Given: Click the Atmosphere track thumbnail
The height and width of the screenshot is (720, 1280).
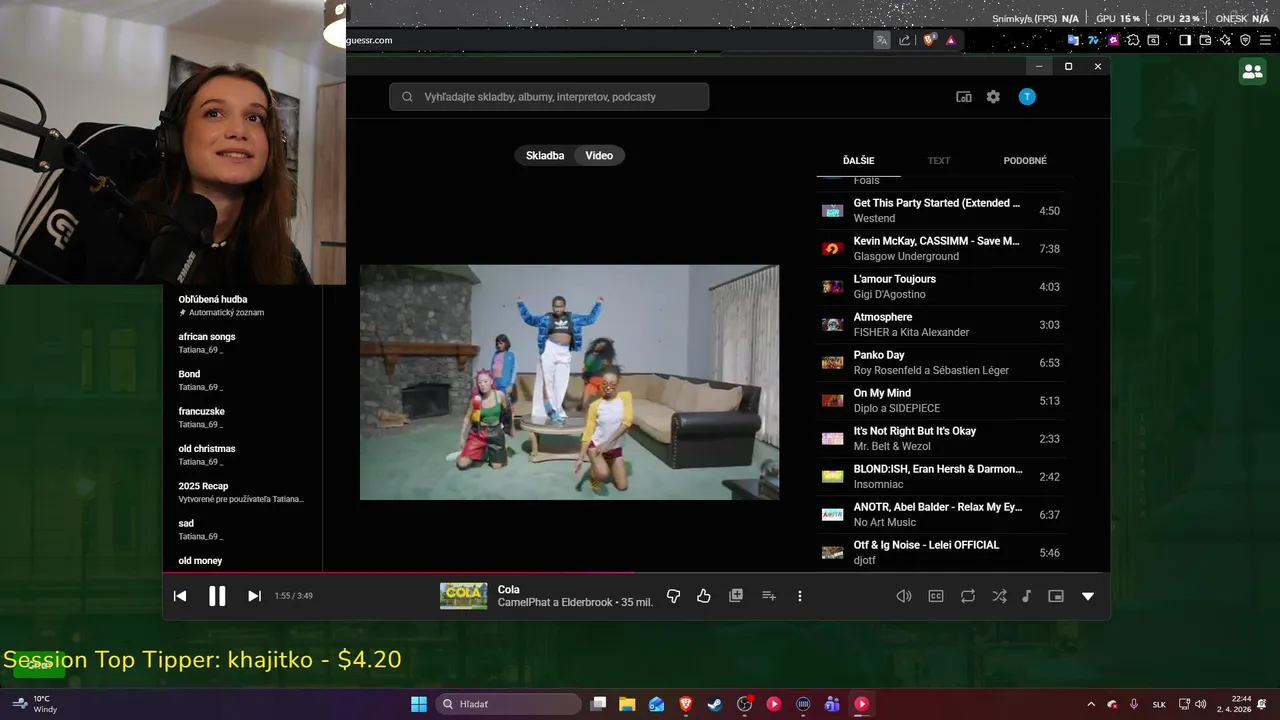Looking at the screenshot, I should point(832,325).
